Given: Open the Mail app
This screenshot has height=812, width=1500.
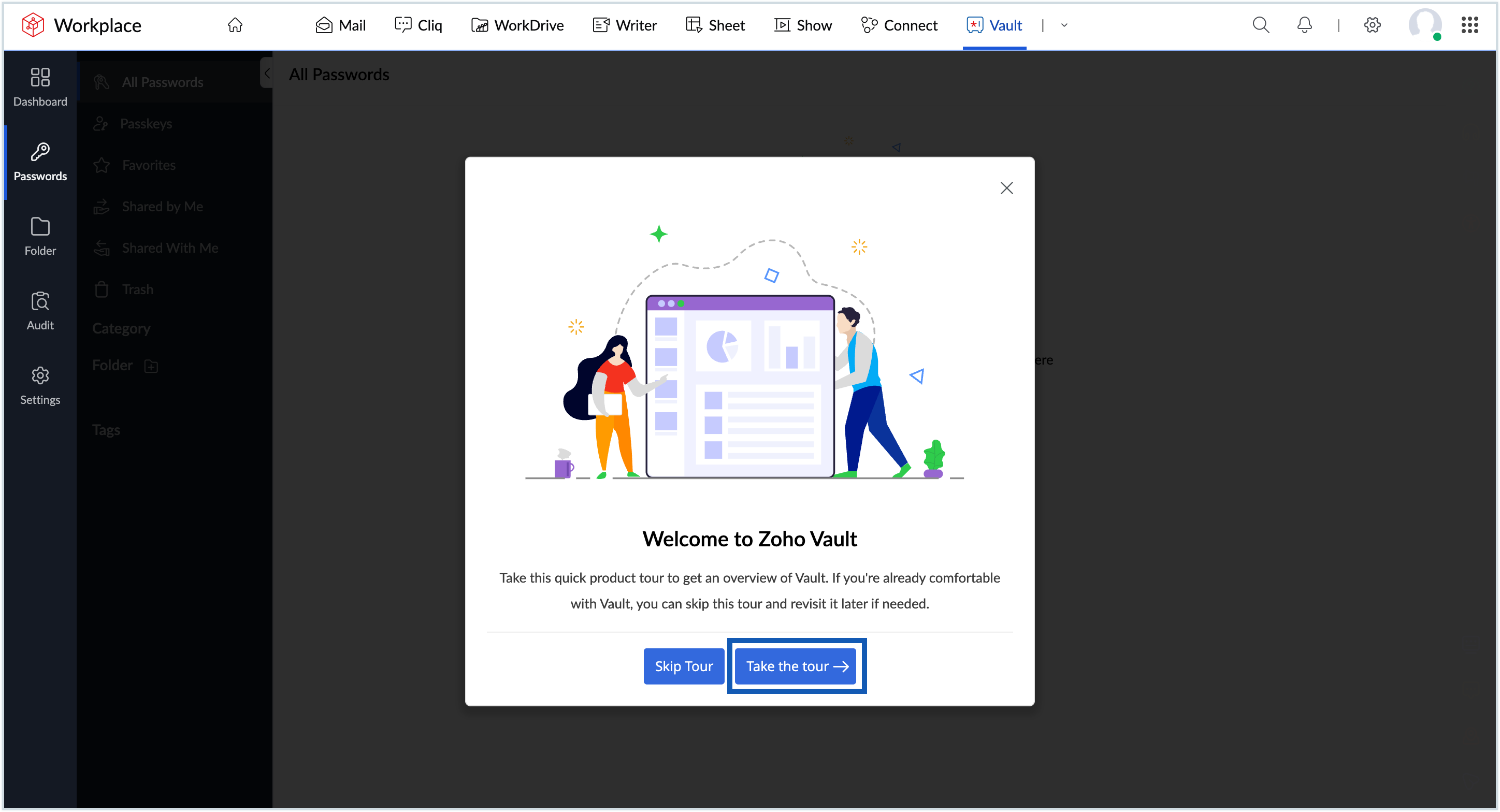Looking at the screenshot, I should tap(340, 25).
